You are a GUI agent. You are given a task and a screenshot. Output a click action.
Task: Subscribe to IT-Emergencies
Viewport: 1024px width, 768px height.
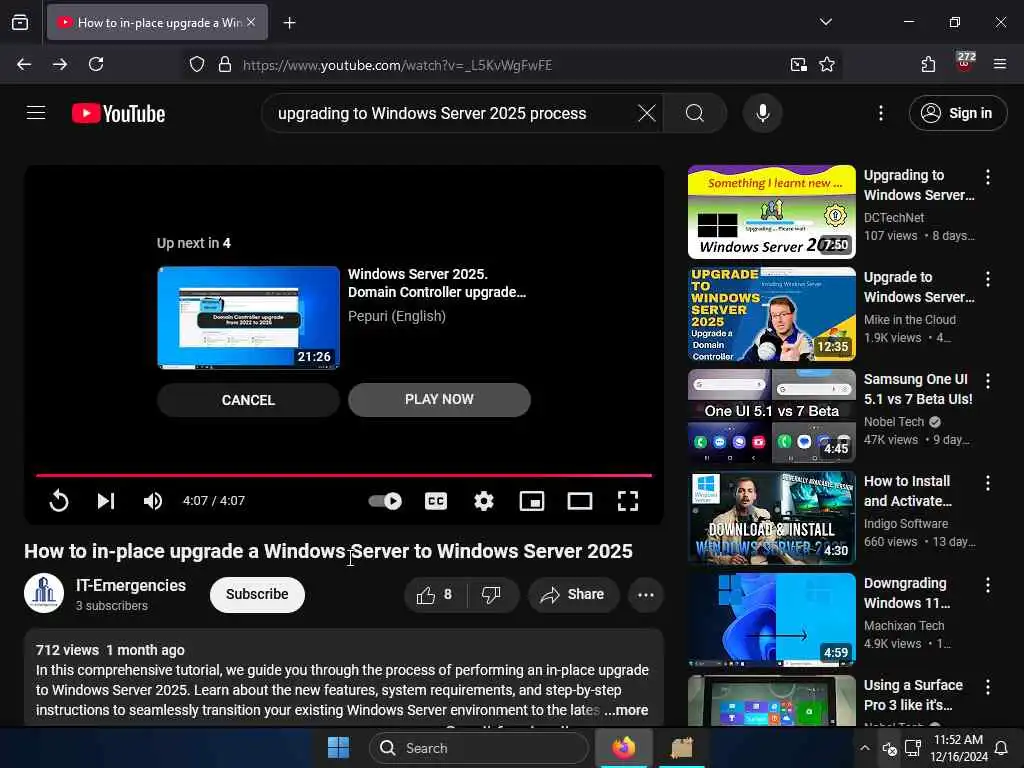(x=257, y=594)
